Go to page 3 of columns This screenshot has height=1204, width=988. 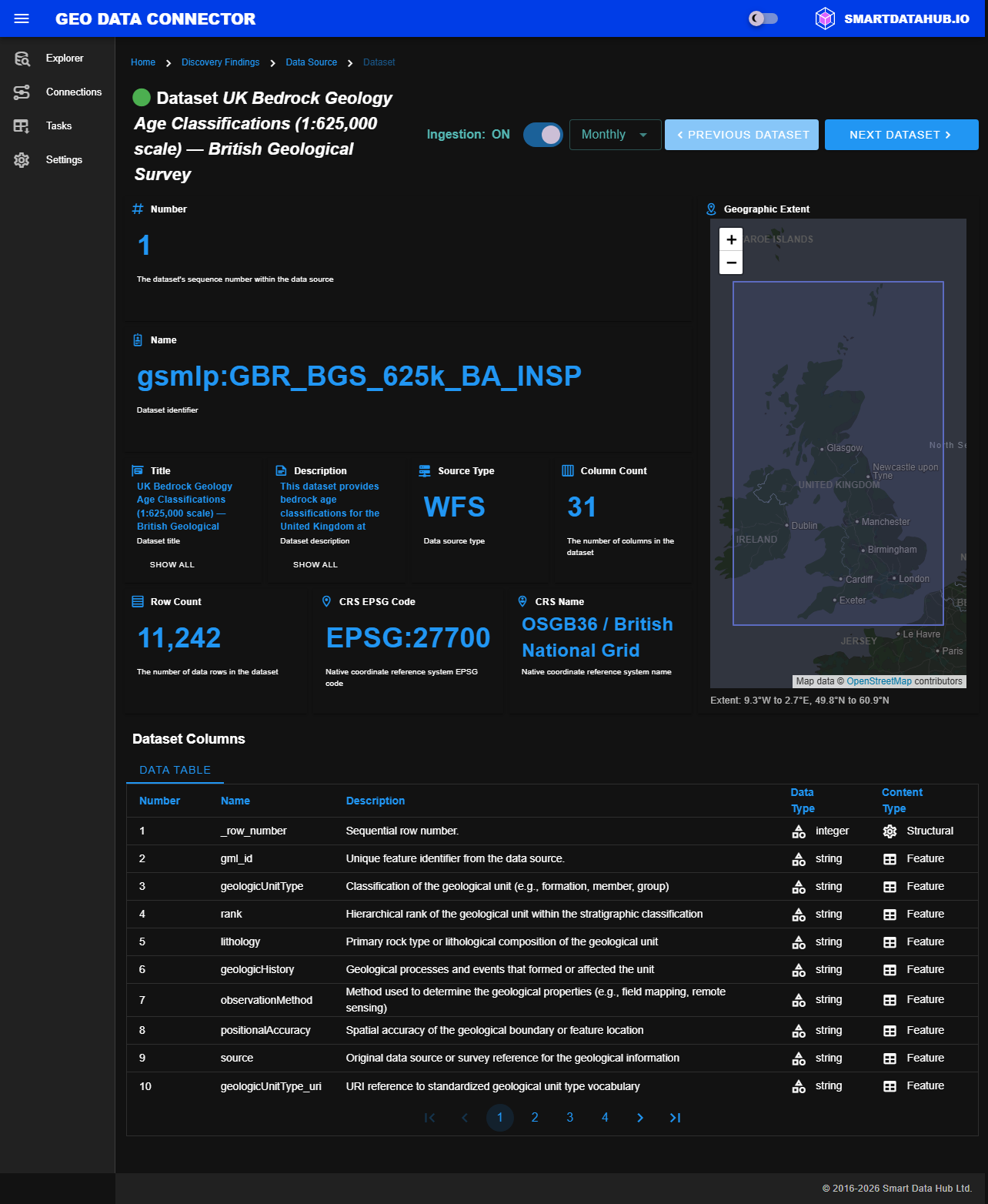[x=570, y=1118]
